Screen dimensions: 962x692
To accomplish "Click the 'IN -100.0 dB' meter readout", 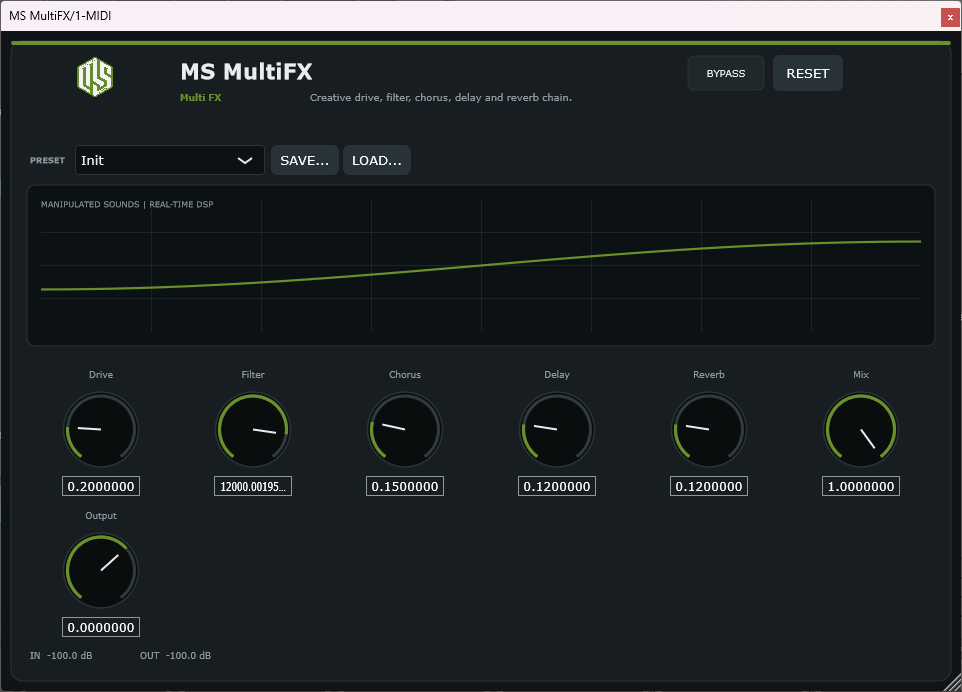I will pyautogui.click(x=61, y=656).
